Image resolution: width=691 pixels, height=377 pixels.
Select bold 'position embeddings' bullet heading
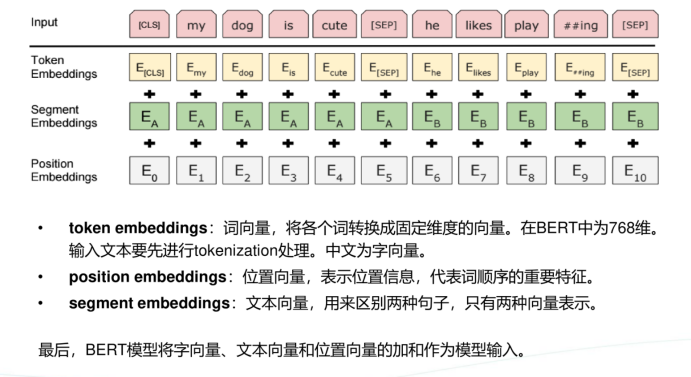coord(148,277)
